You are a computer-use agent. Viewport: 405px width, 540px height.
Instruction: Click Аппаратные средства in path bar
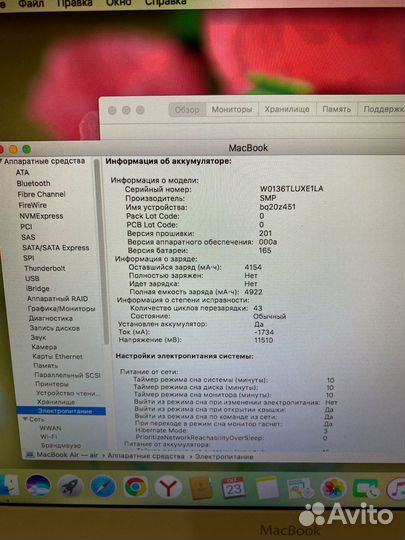pos(146,456)
